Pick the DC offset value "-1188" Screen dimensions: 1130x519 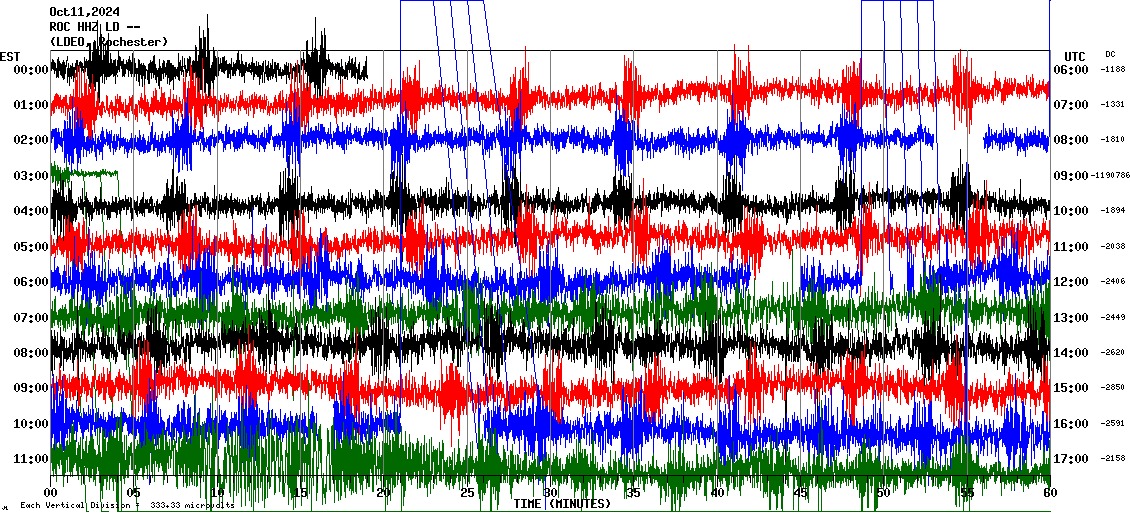click(x=1113, y=69)
